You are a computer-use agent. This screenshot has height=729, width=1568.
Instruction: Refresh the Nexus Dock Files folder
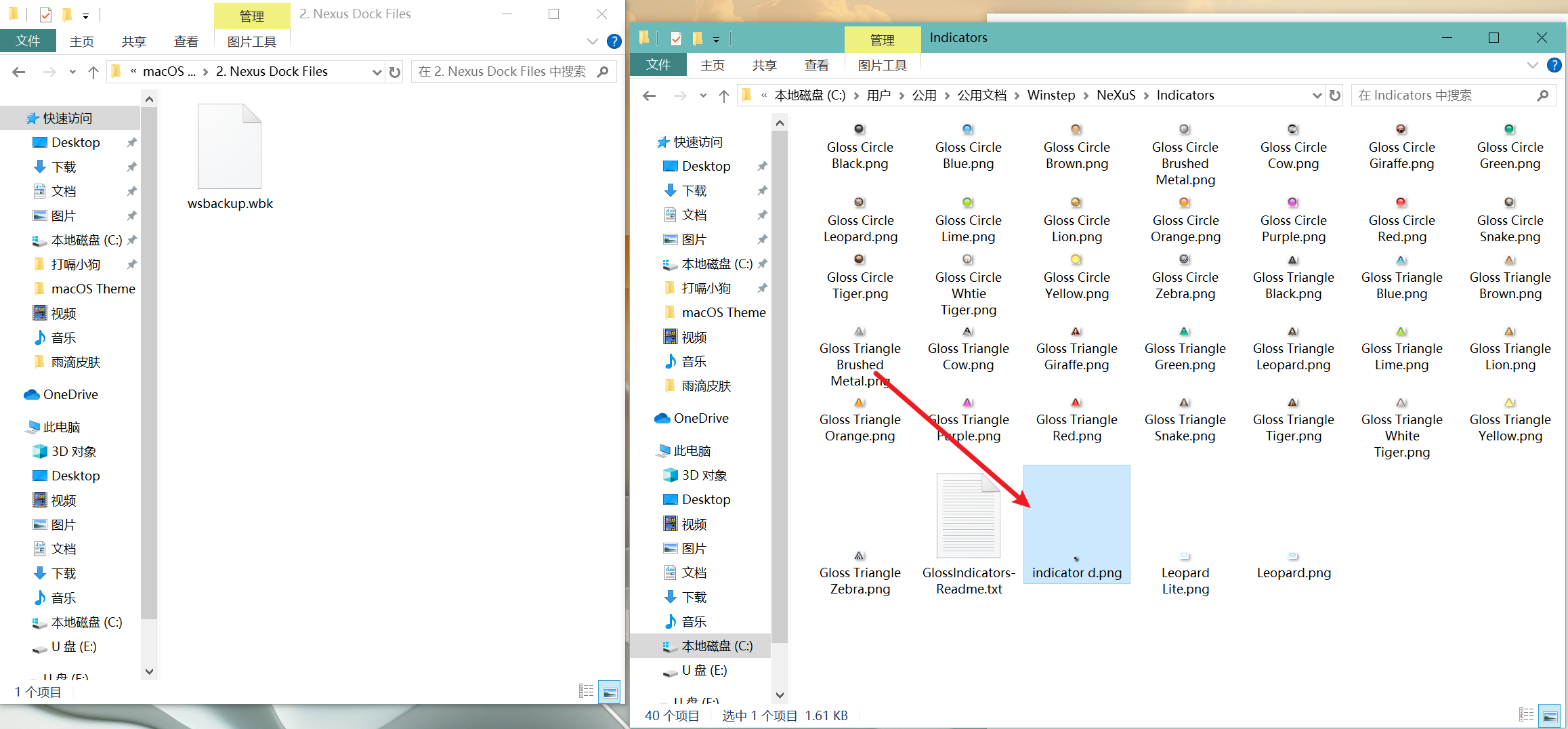click(395, 72)
